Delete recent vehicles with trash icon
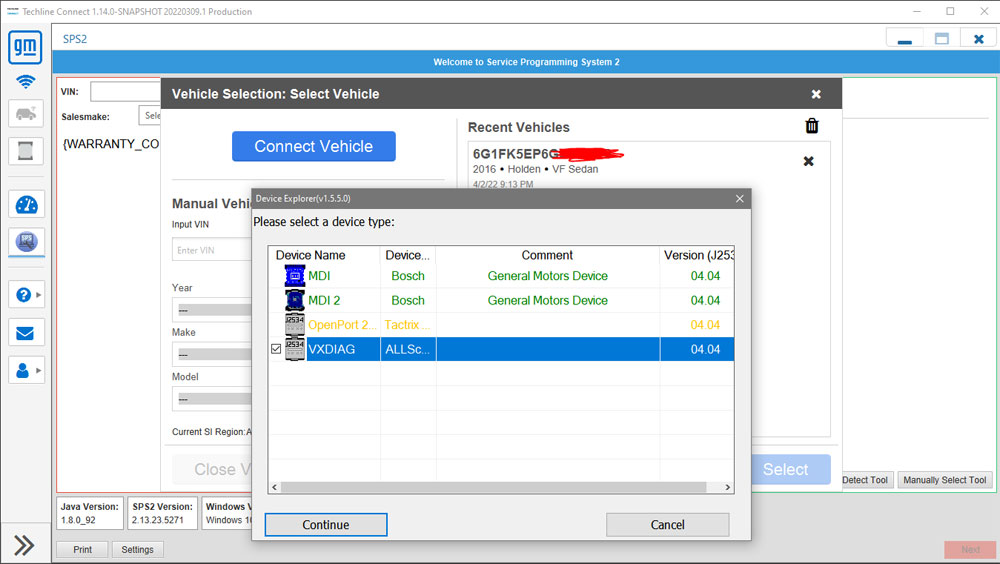Image resolution: width=1000 pixels, height=564 pixels. pos(812,126)
